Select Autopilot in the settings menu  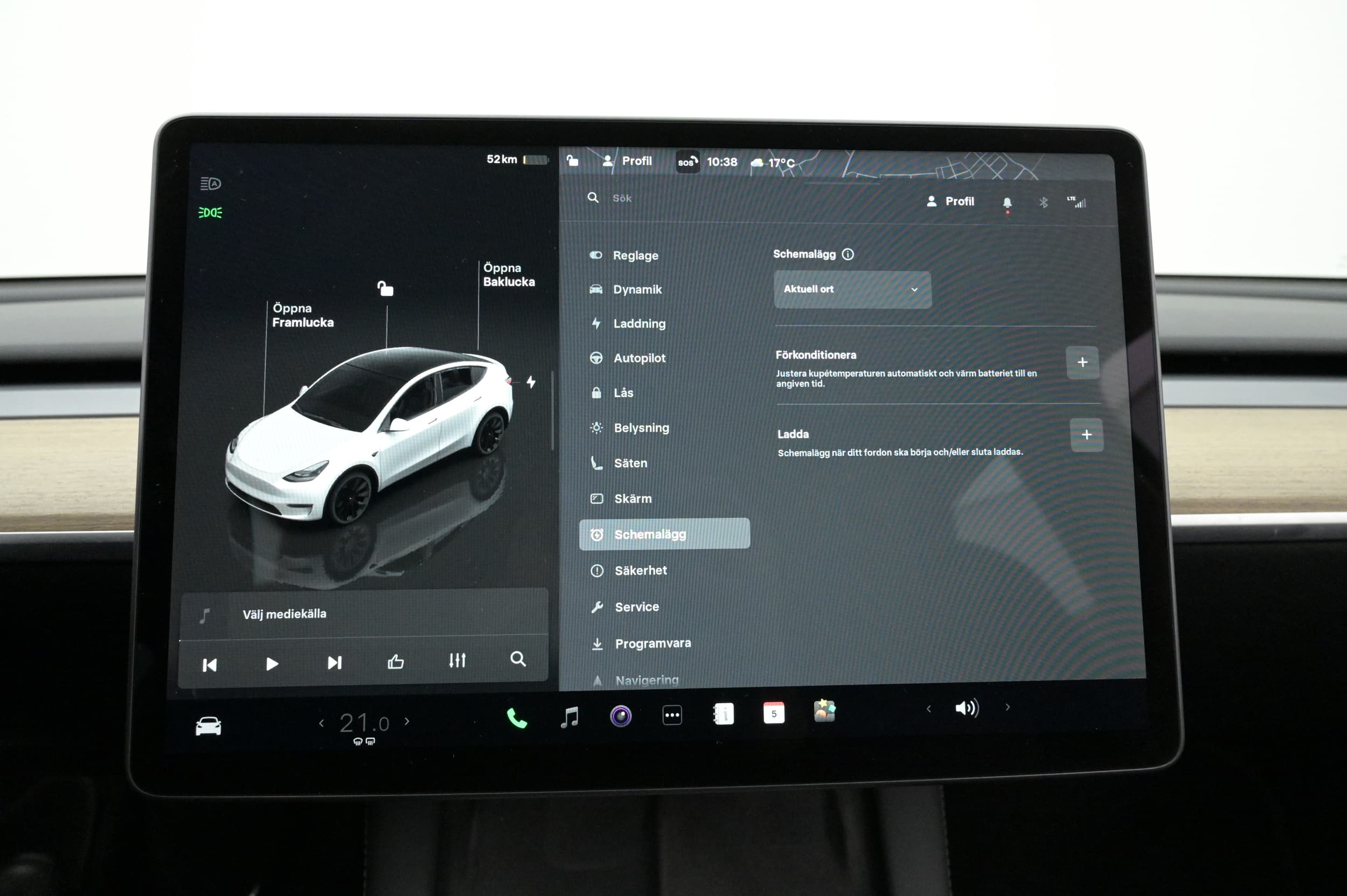point(639,358)
